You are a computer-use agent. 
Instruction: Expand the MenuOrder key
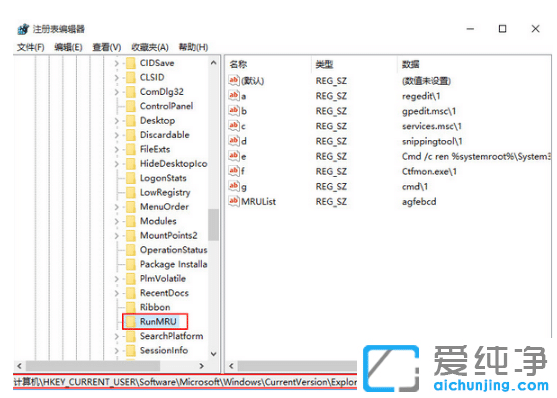[117, 207]
